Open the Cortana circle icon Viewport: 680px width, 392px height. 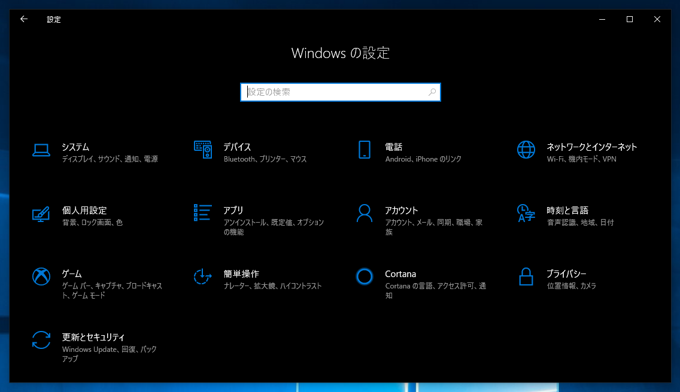(364, 277)
